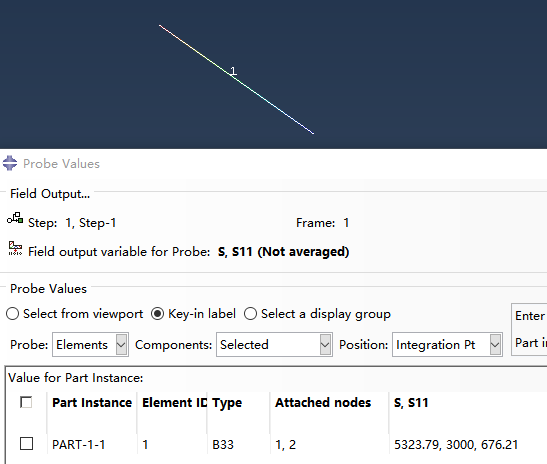The image size is (547, 464).
Task: Check the select-all checkbox in the table header
Action: pyautogui.click(x=26, y=402)
